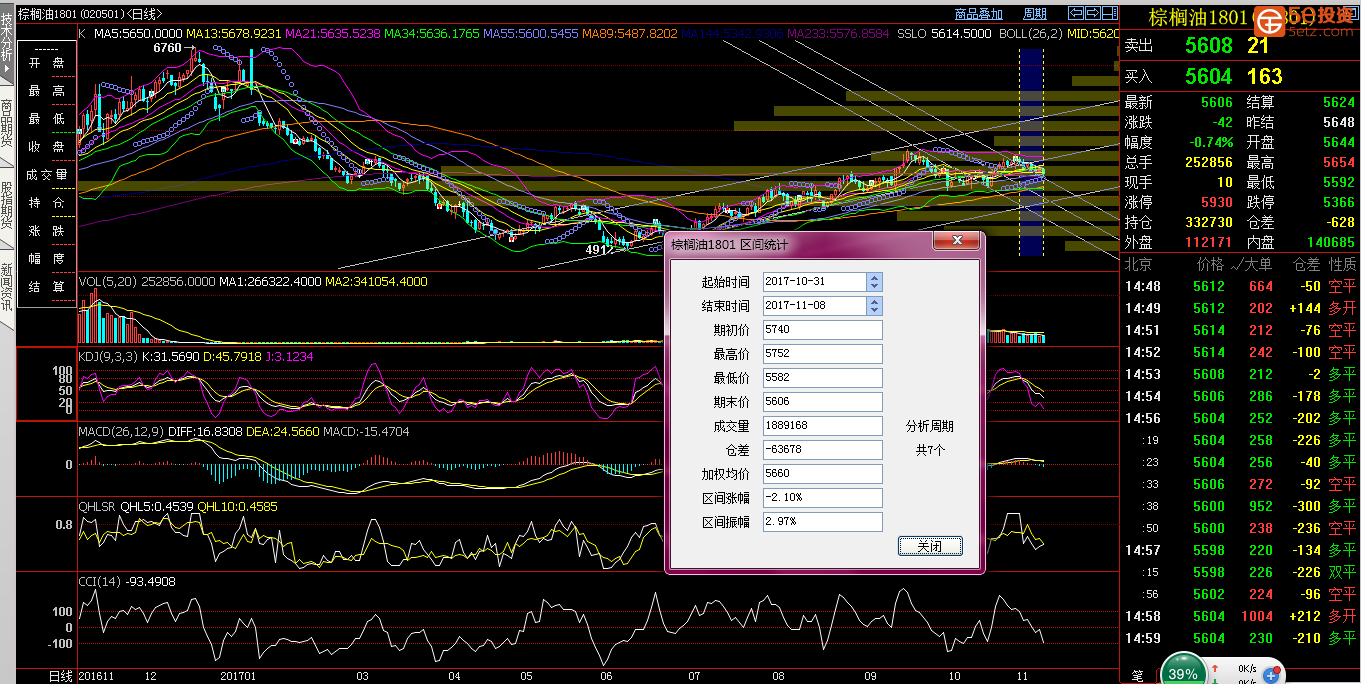Click the 卖出 price 5608

[x=1208, y=46]
